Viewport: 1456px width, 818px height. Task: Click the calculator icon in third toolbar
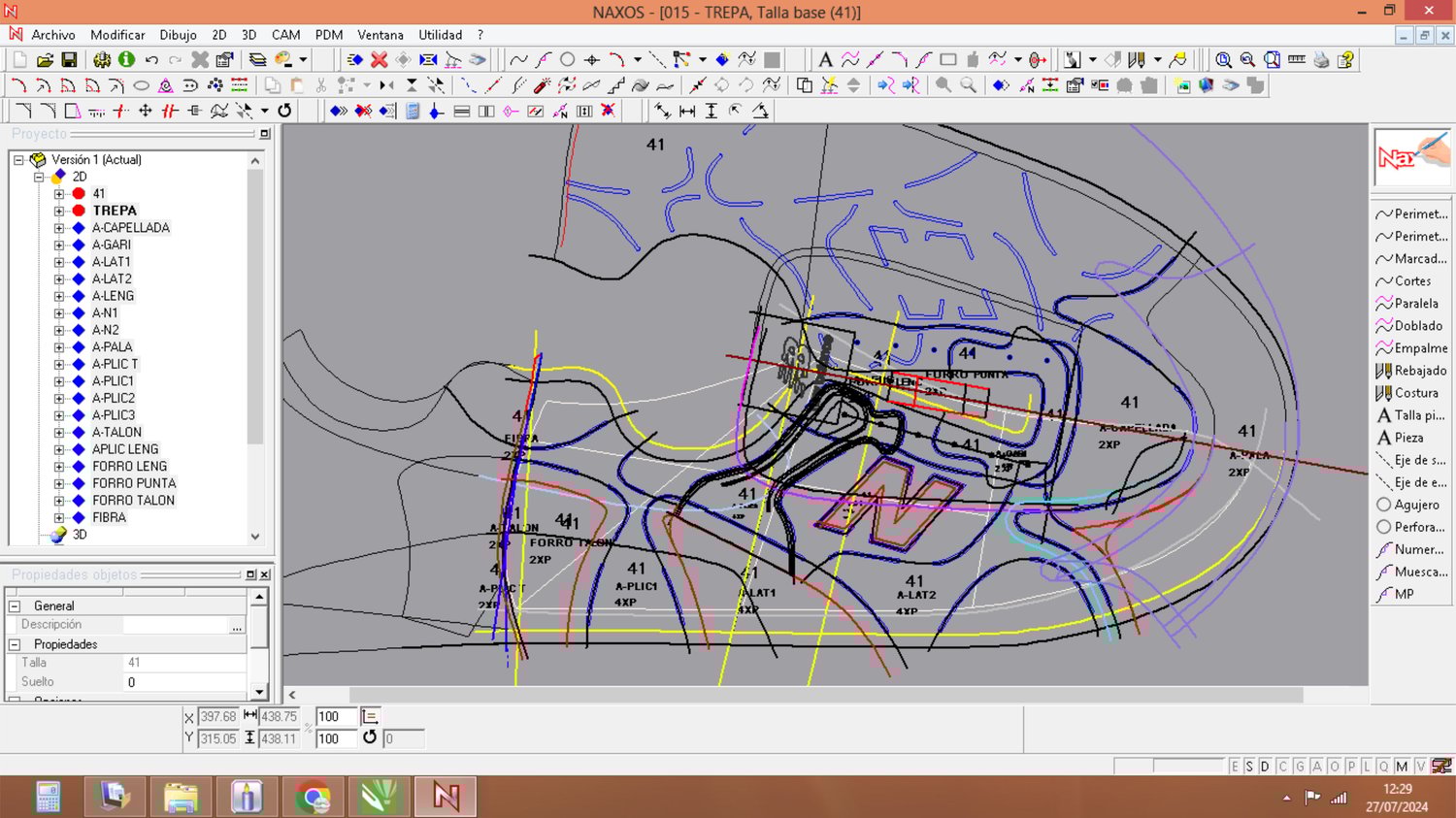(413, 111)
